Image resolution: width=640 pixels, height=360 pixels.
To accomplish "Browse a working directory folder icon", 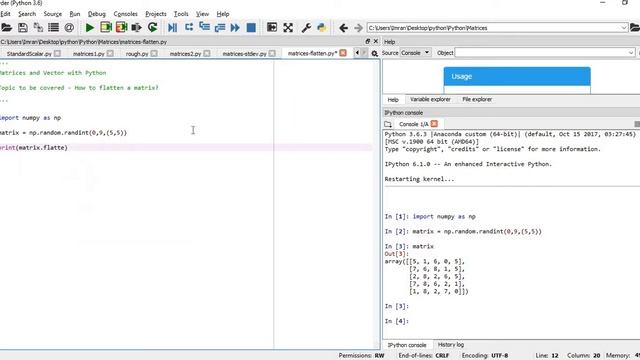I will tap(635, 27).
